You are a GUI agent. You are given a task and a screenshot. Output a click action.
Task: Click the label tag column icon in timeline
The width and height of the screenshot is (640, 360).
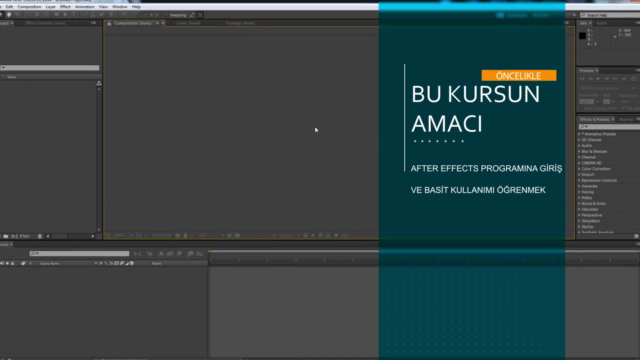tap(23, 264)
